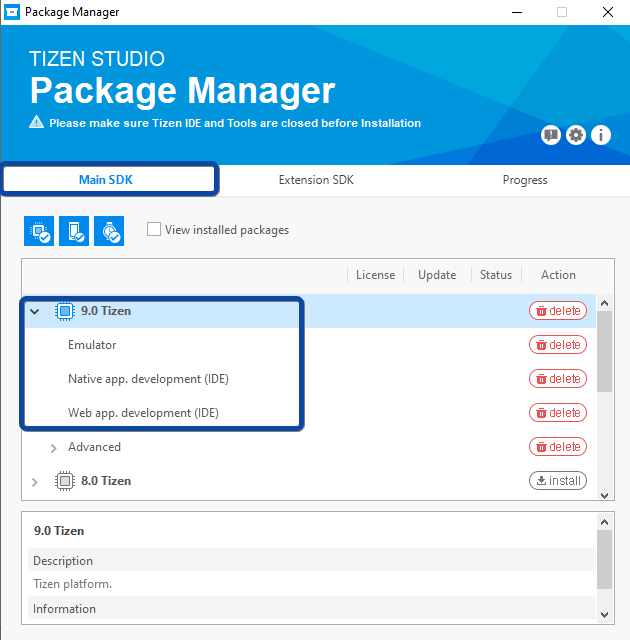This screenshot has height=640, width=630.
Task: Click the package list scrollbar thumb
Action: 604,351
